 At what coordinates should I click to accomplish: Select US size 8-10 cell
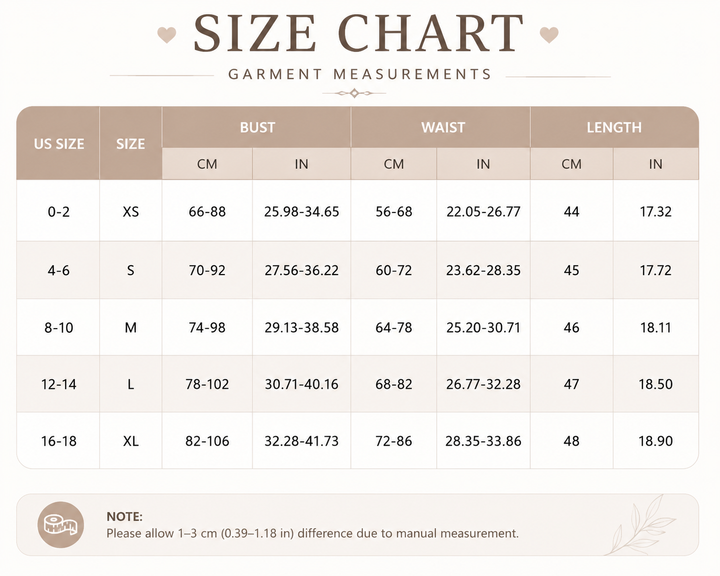pos(59,328)
